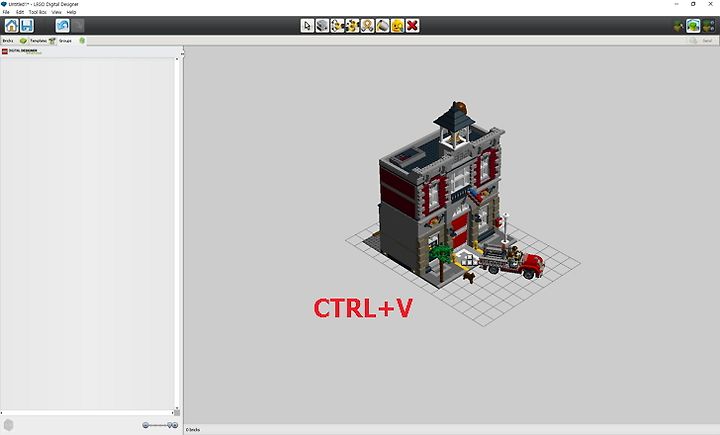Click the LEGO Digital Designer logo

click(x=21, y=51)
